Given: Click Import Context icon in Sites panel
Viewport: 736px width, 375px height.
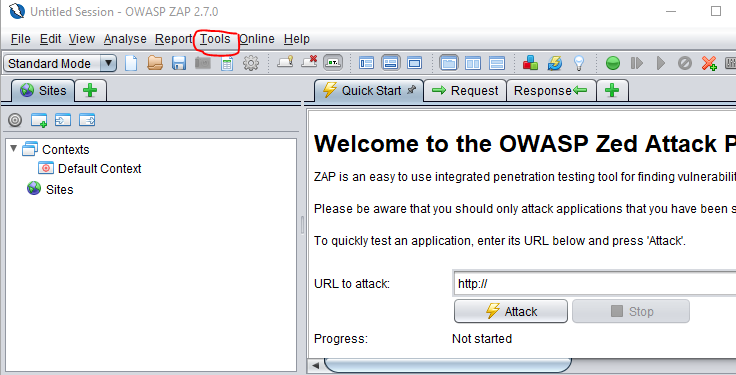Looking at the screenshot, I should pyautogui.click(x=63, y=120).
